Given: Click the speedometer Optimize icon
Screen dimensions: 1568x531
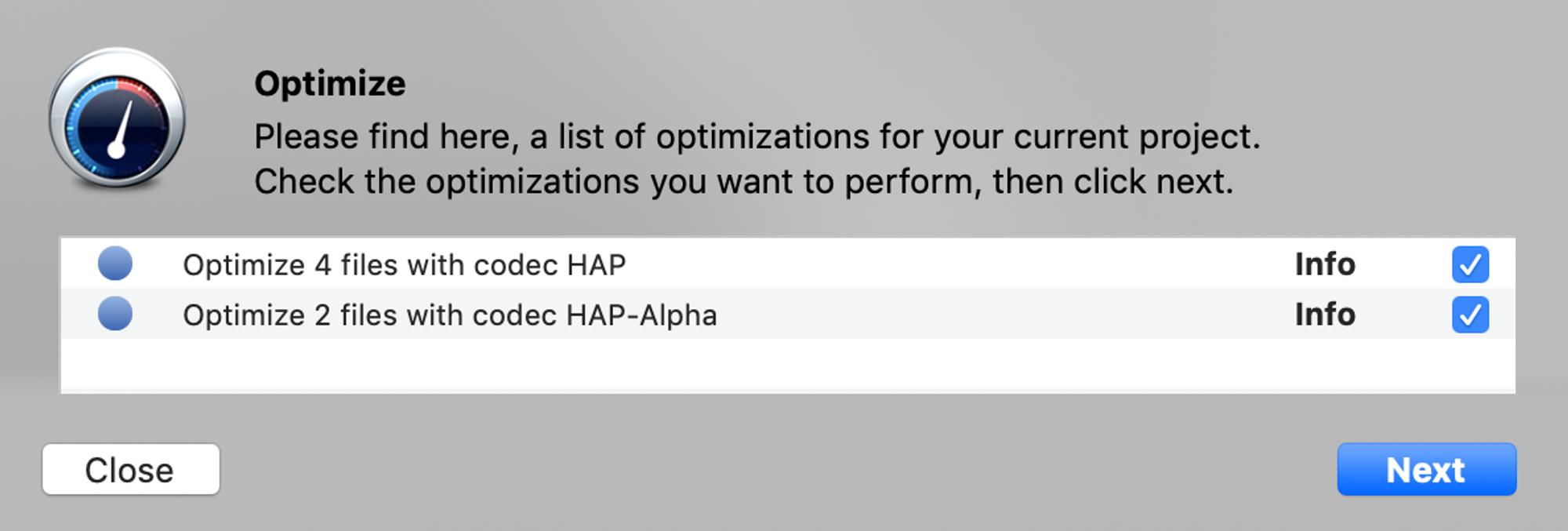Looking at the screenshot, I should 117,119.
